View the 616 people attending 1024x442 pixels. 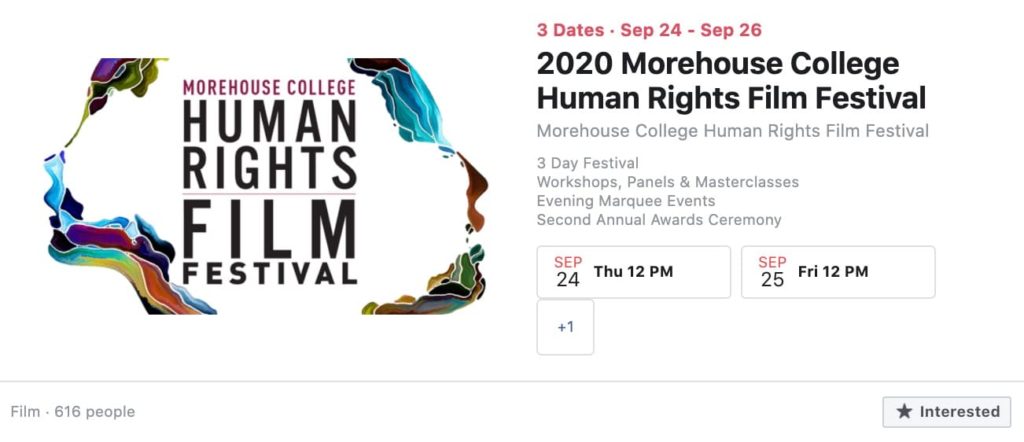point(95,412)
